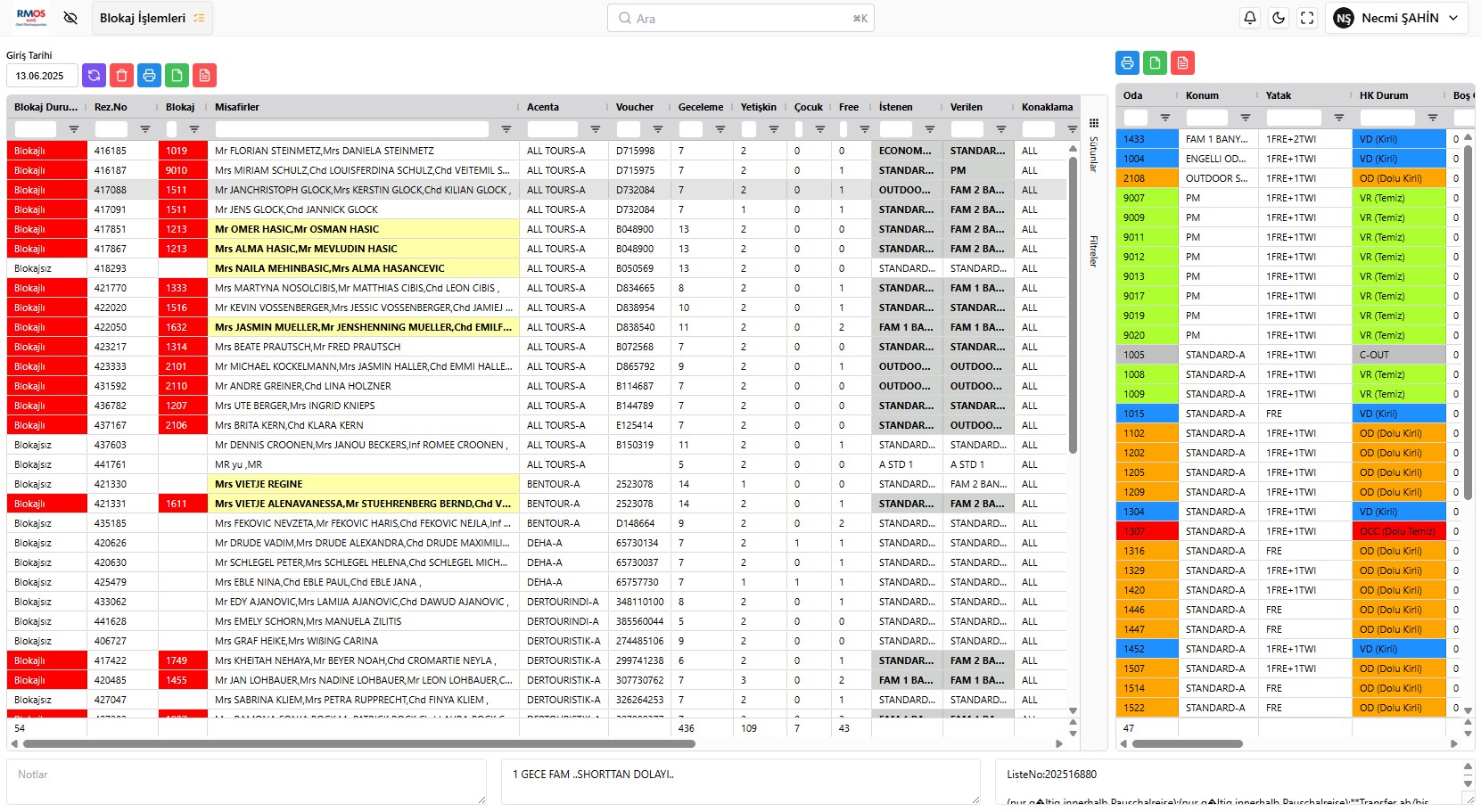Viewport: 1481px width, 812px height.
Task: Open filter menu for Acenta column
Action: (x=596, y=129)
